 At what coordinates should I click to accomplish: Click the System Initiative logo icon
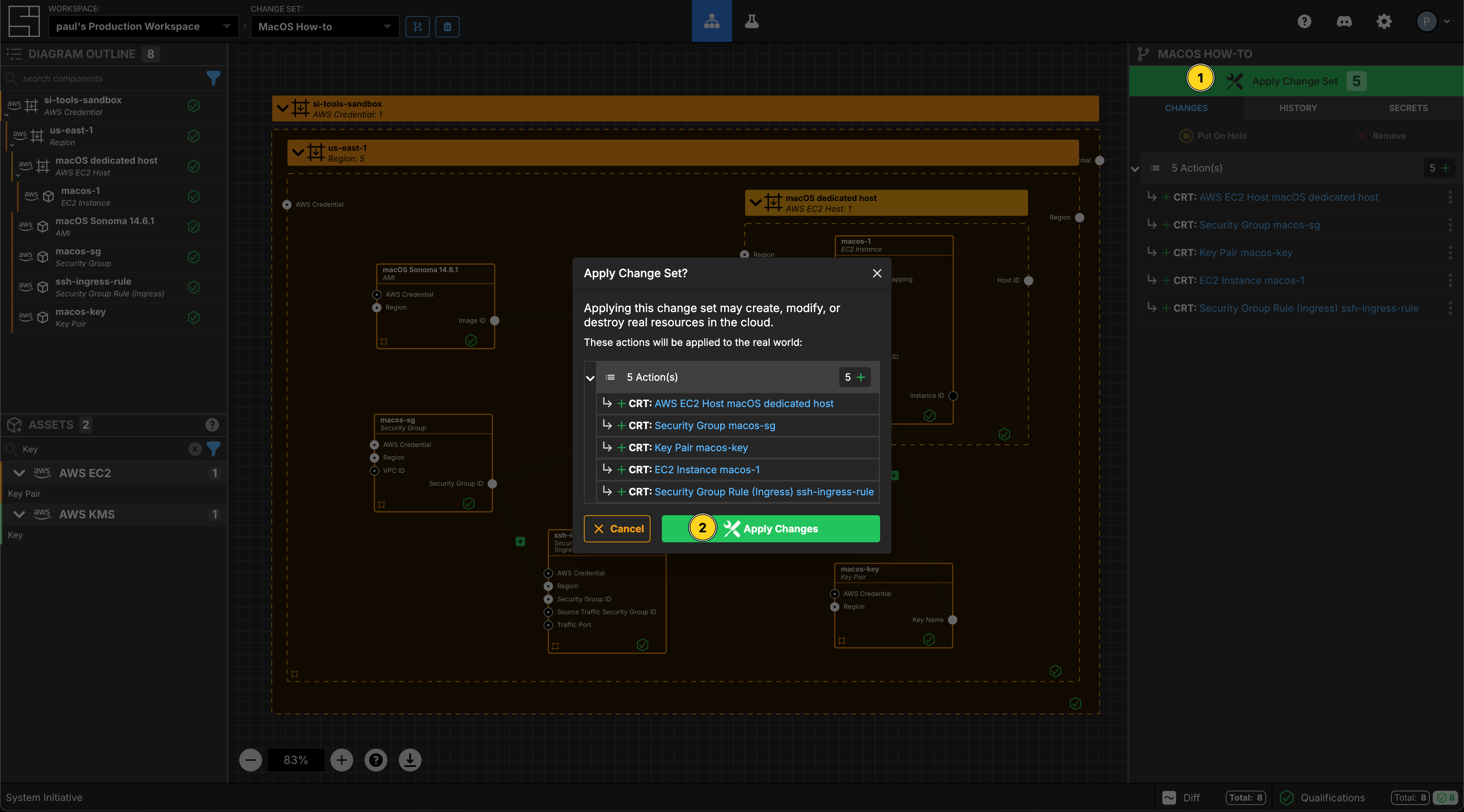point(24,21)
